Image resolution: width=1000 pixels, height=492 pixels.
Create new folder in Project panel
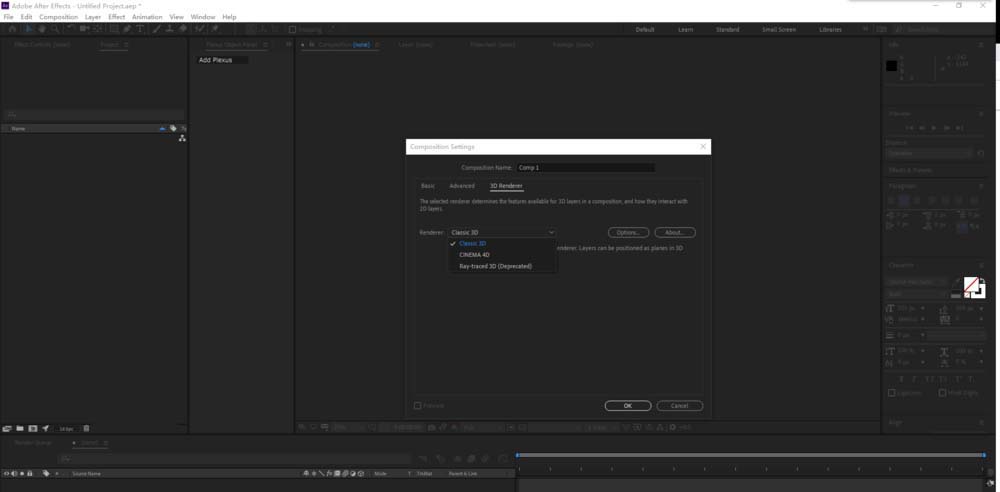pyautogui.click(x=20, y=428)
